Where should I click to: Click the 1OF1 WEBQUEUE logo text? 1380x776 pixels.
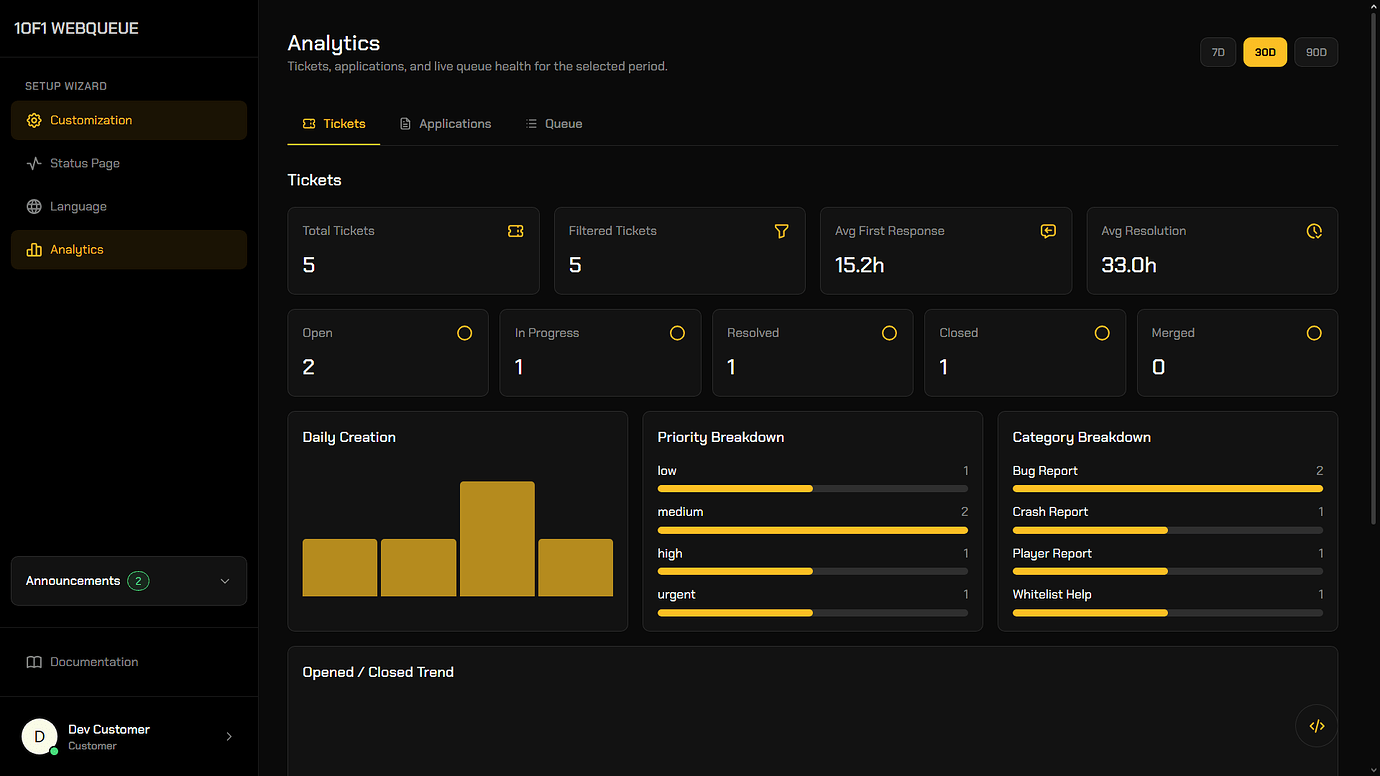pyautogui.click(x=76, y=28)
